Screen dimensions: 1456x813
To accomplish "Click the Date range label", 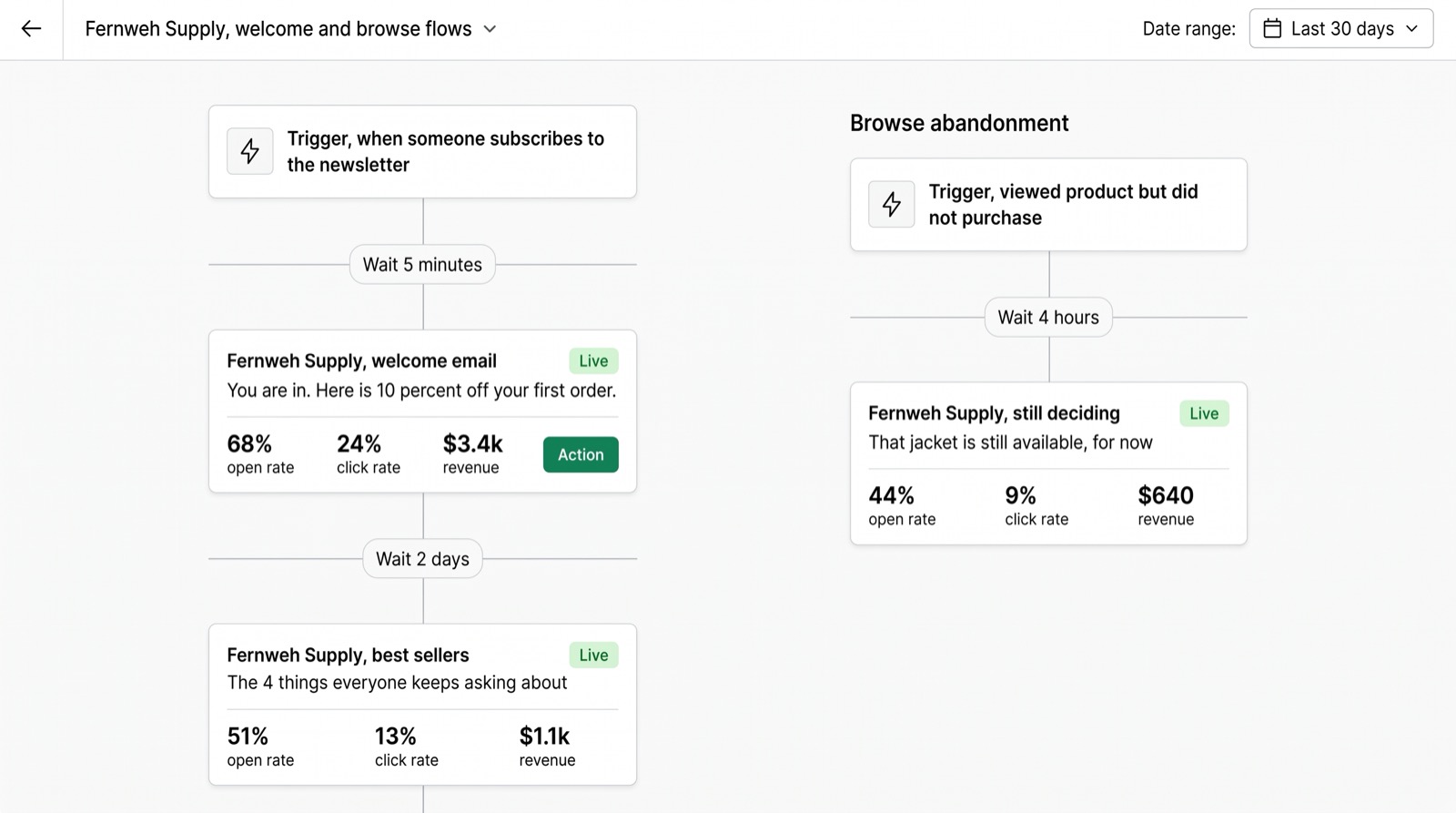I will 1188,29.
